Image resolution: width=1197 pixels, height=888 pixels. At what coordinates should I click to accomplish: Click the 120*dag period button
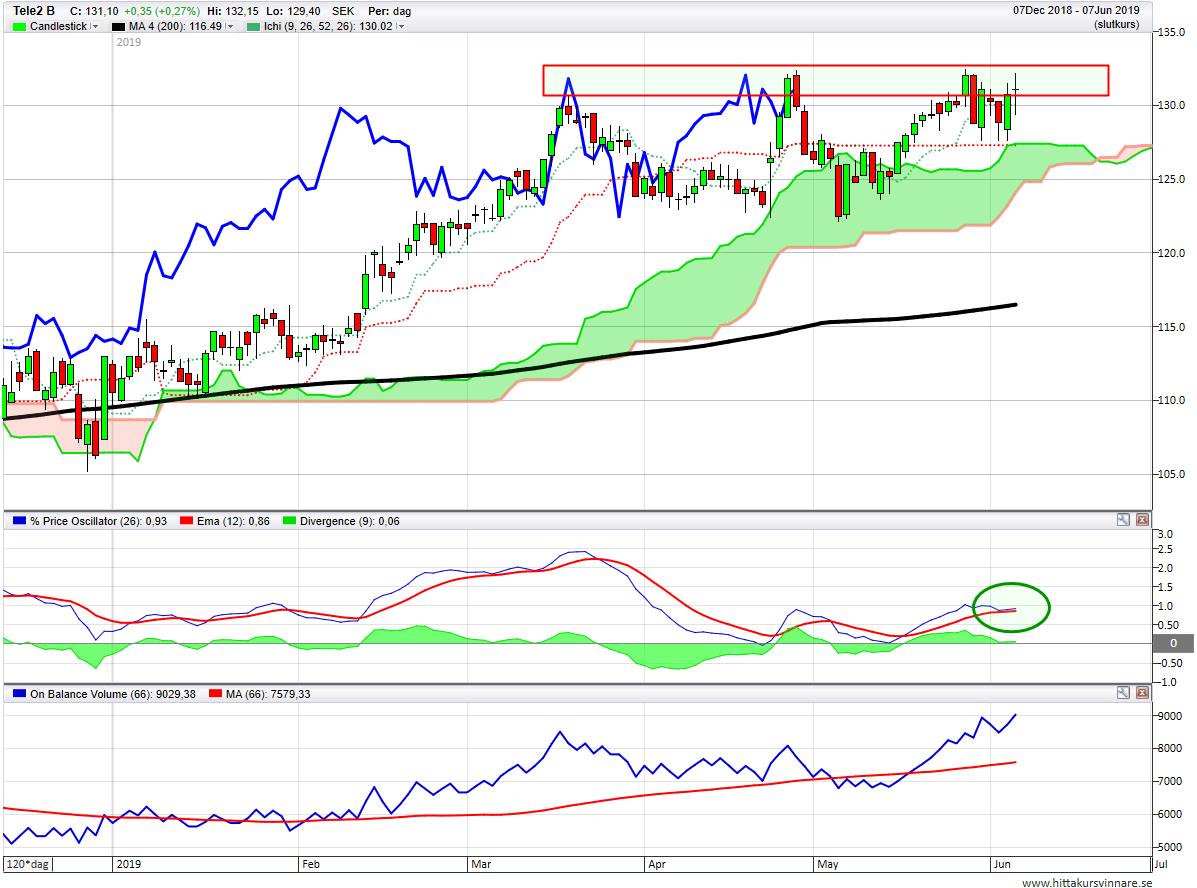click(x=28, y=864)
